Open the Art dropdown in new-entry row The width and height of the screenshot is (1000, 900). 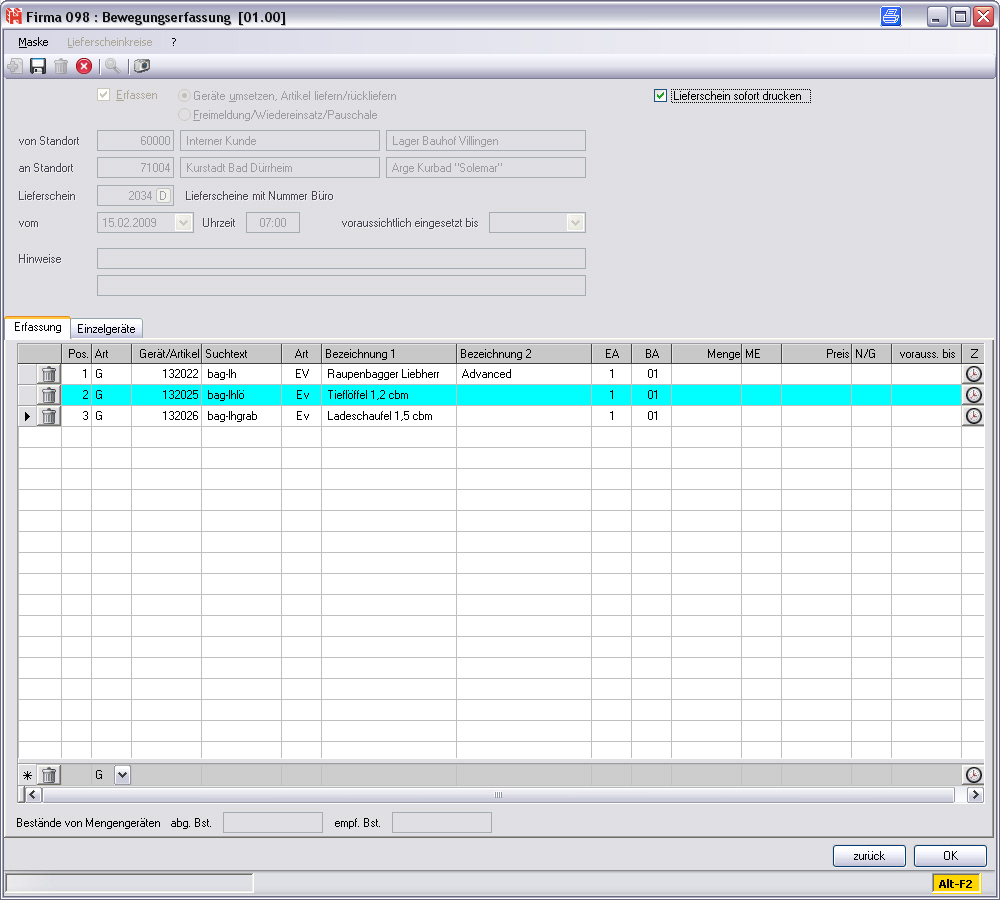[x=122, y=774]
